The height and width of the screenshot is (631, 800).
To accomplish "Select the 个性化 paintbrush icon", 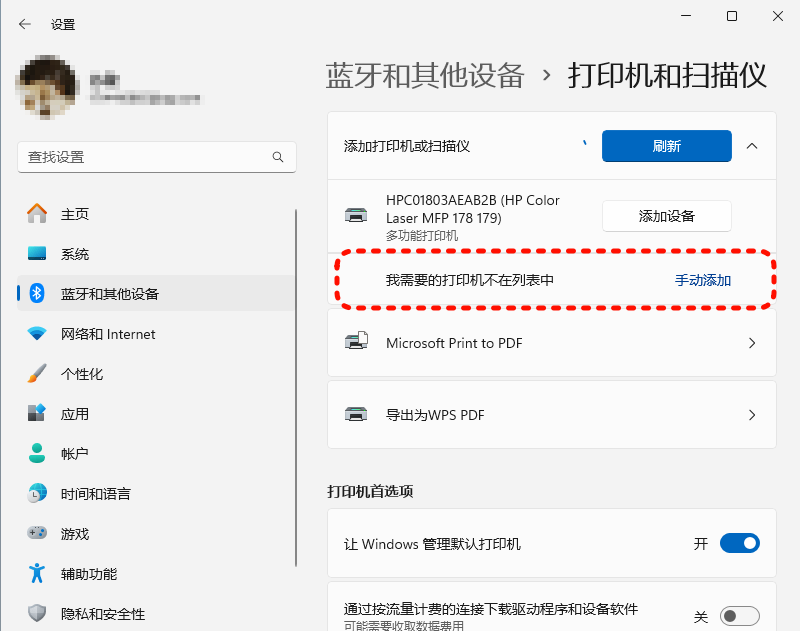I will (34, 373).
